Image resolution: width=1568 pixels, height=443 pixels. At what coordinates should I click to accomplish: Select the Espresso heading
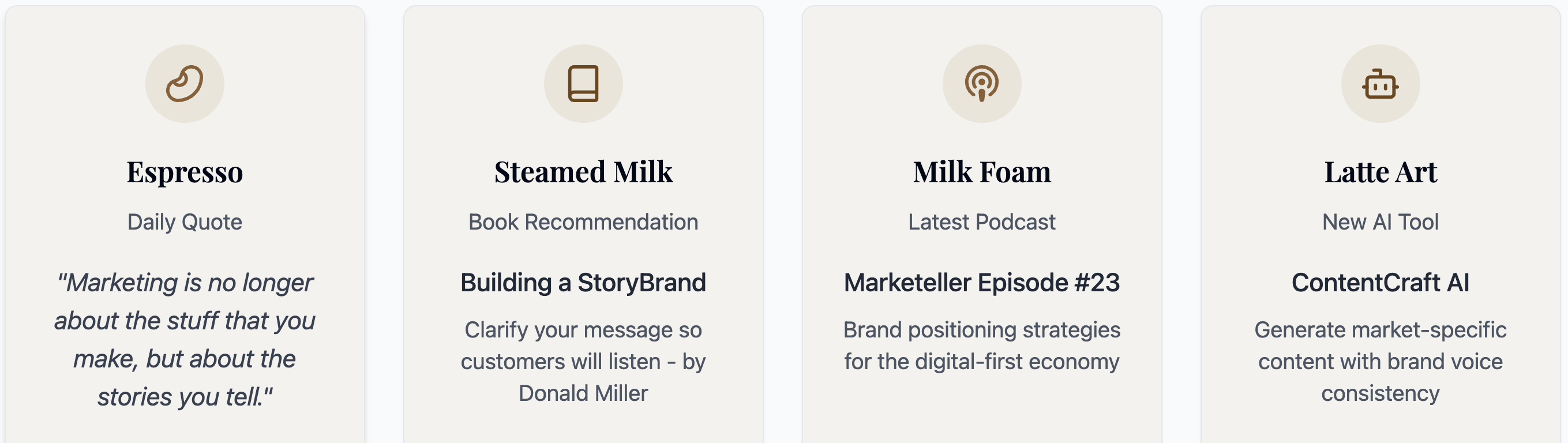pyautogui.click(x=185, y=171)
